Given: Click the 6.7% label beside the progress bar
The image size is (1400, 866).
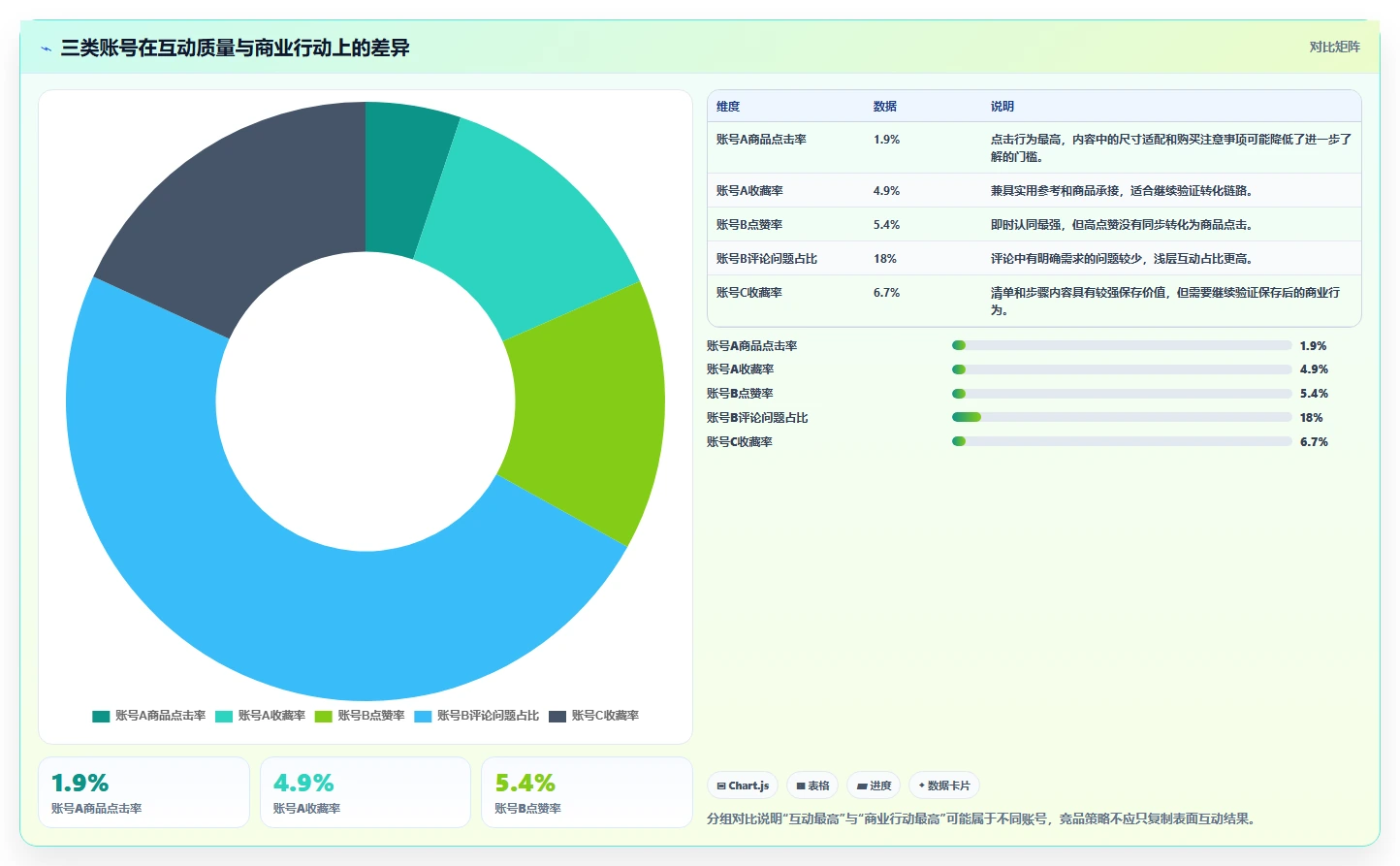Looking at the screenshot, I should click(x=1315, y=442).
